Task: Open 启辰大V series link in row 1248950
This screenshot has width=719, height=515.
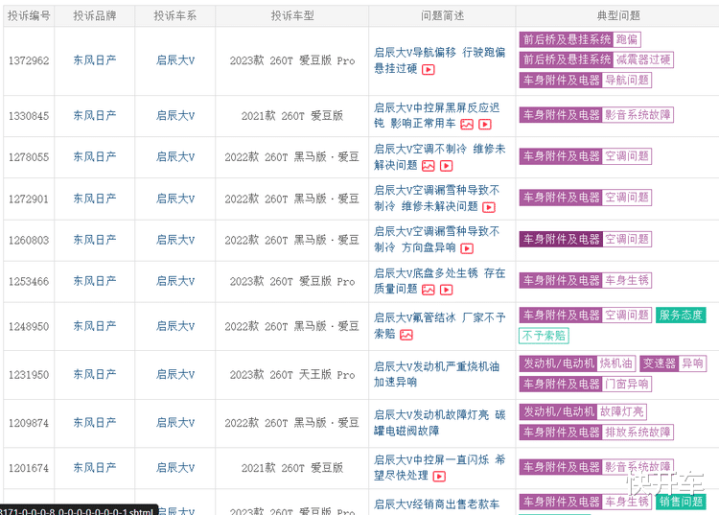Action: pos(175,326)
